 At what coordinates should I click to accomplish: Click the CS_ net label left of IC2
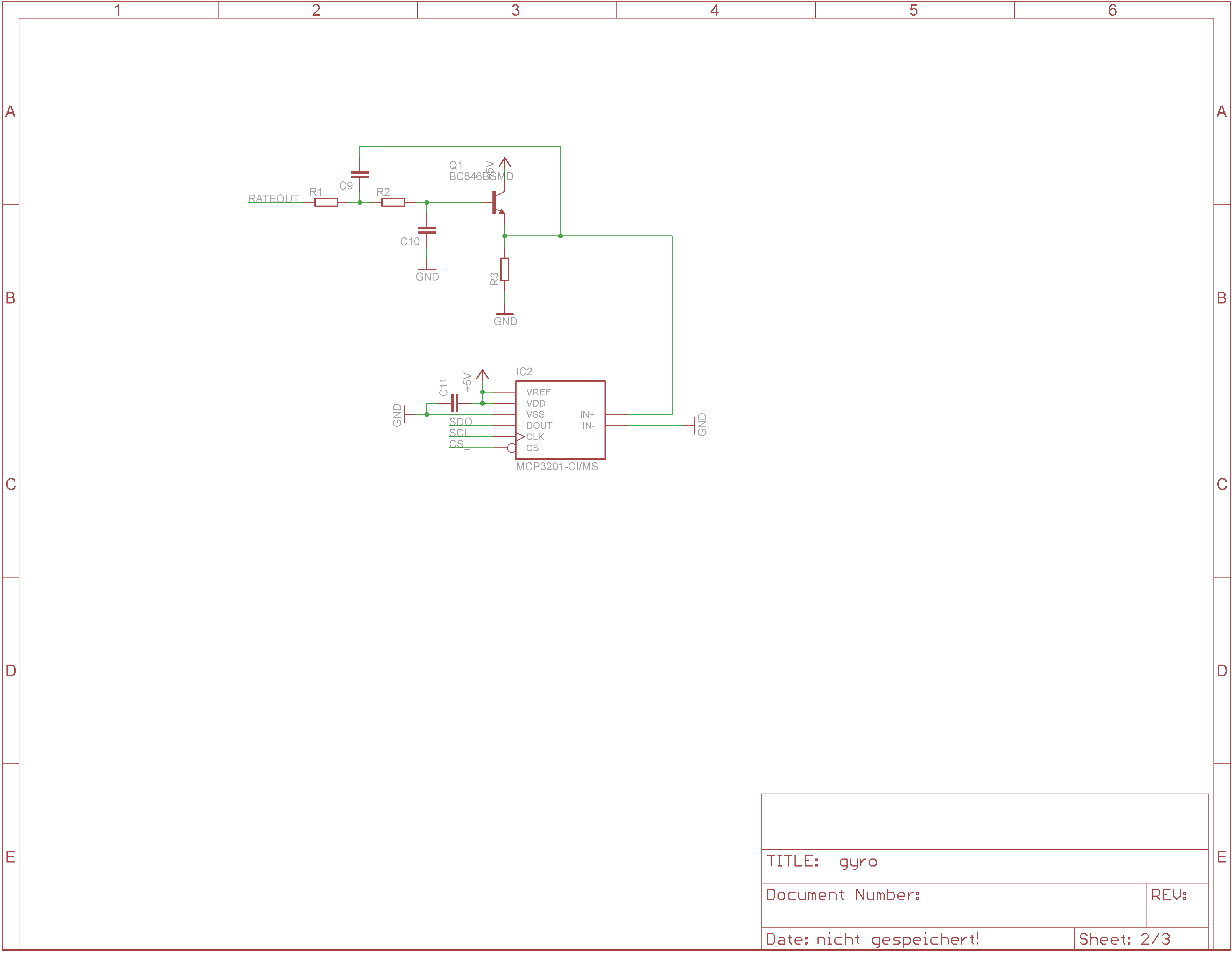tap(459, 445)
